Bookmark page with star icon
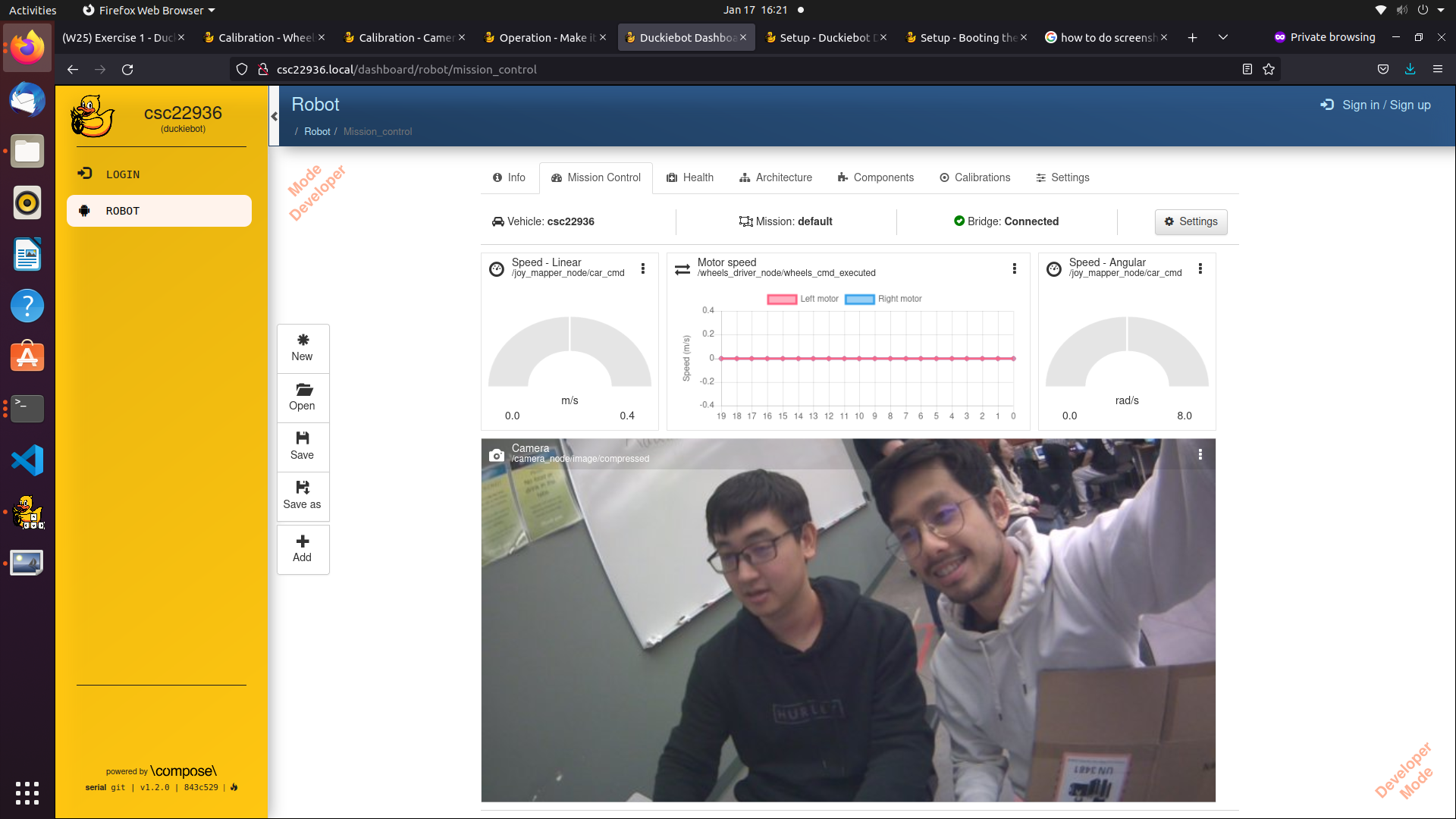The image size is (1456, 819). (x=1269, y=70)
